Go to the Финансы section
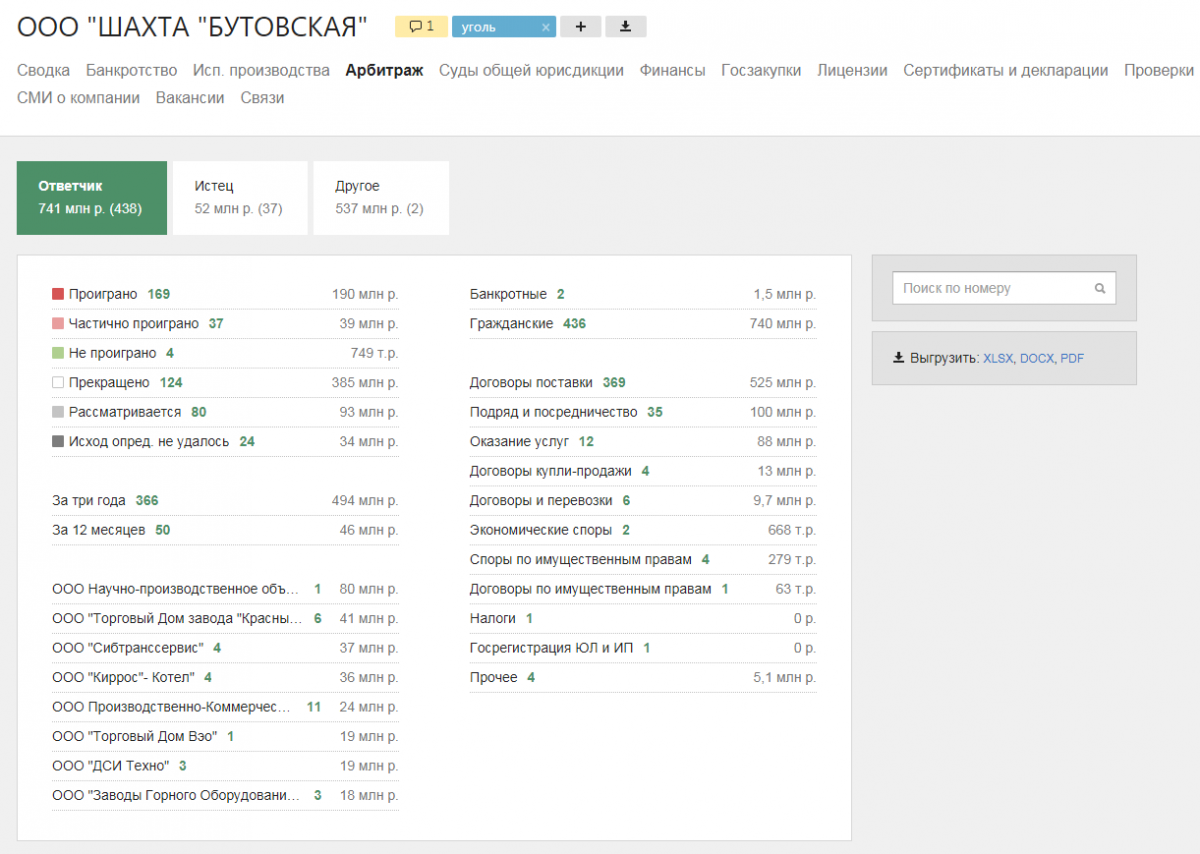Viewport: 1200px width, 854px height. (672, 70)
